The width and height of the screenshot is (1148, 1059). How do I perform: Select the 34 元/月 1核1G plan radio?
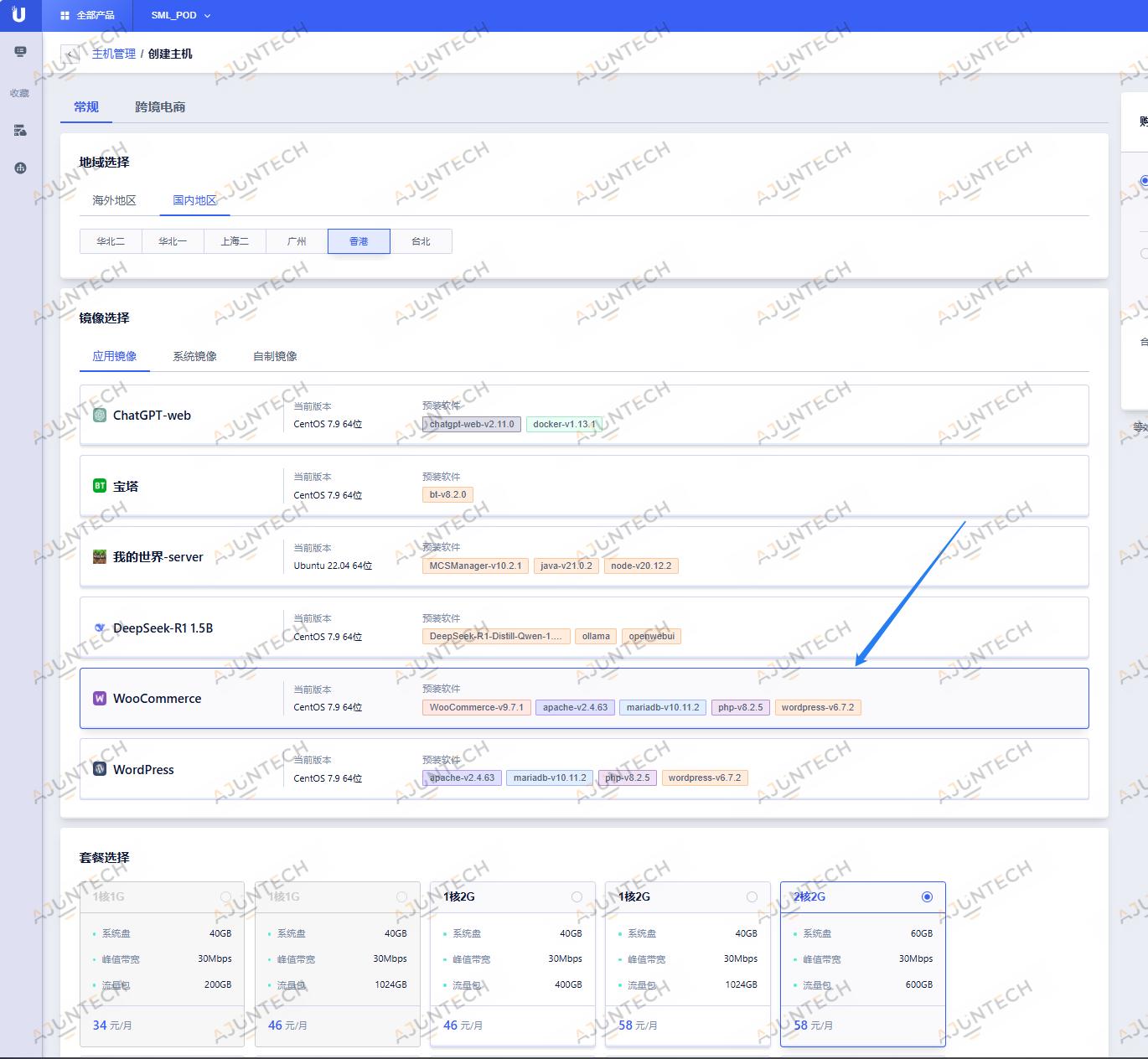tap(225, 896)
